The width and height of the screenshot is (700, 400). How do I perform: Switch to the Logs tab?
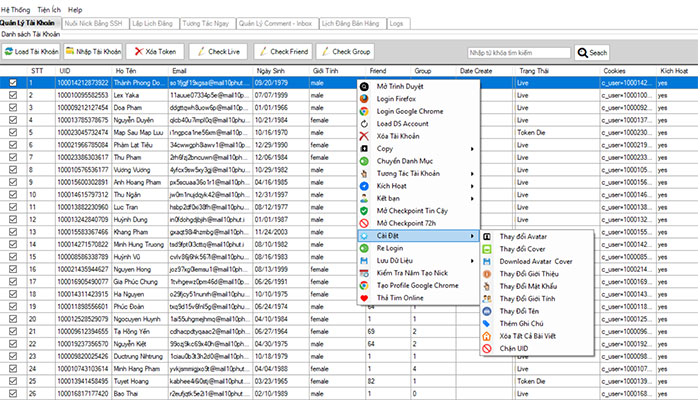pos(396,23)
